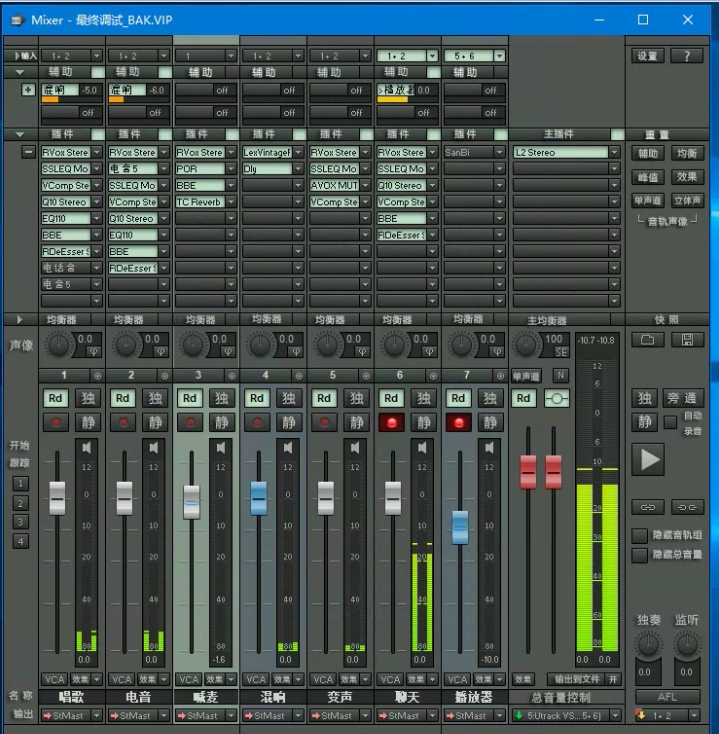Open channel 3 TC Reverb plugin dropdown

point(231,202)
